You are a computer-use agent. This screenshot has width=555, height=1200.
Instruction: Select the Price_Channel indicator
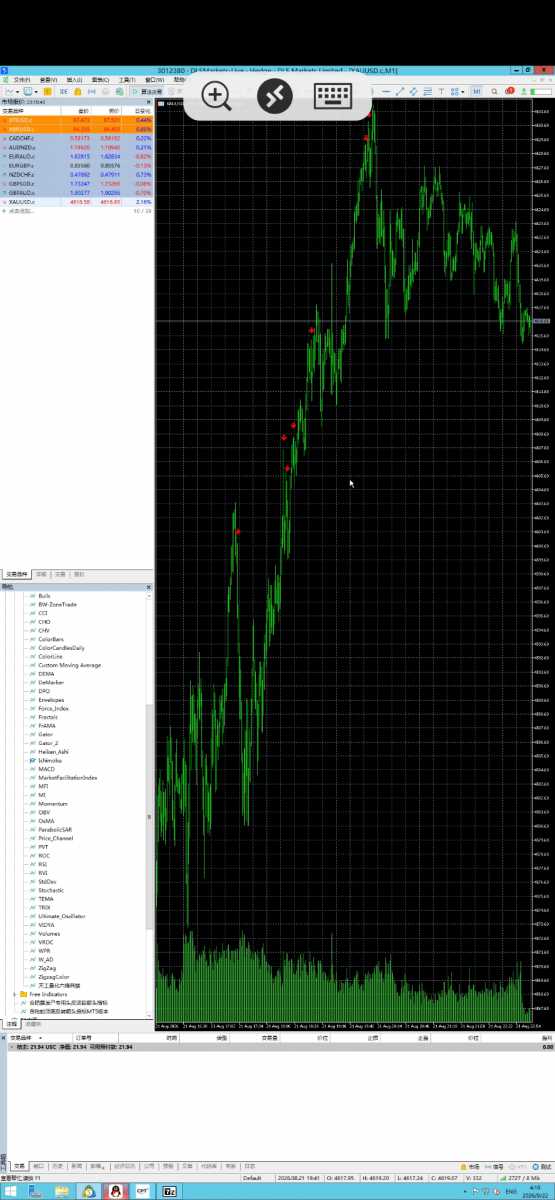click(55, 838)
